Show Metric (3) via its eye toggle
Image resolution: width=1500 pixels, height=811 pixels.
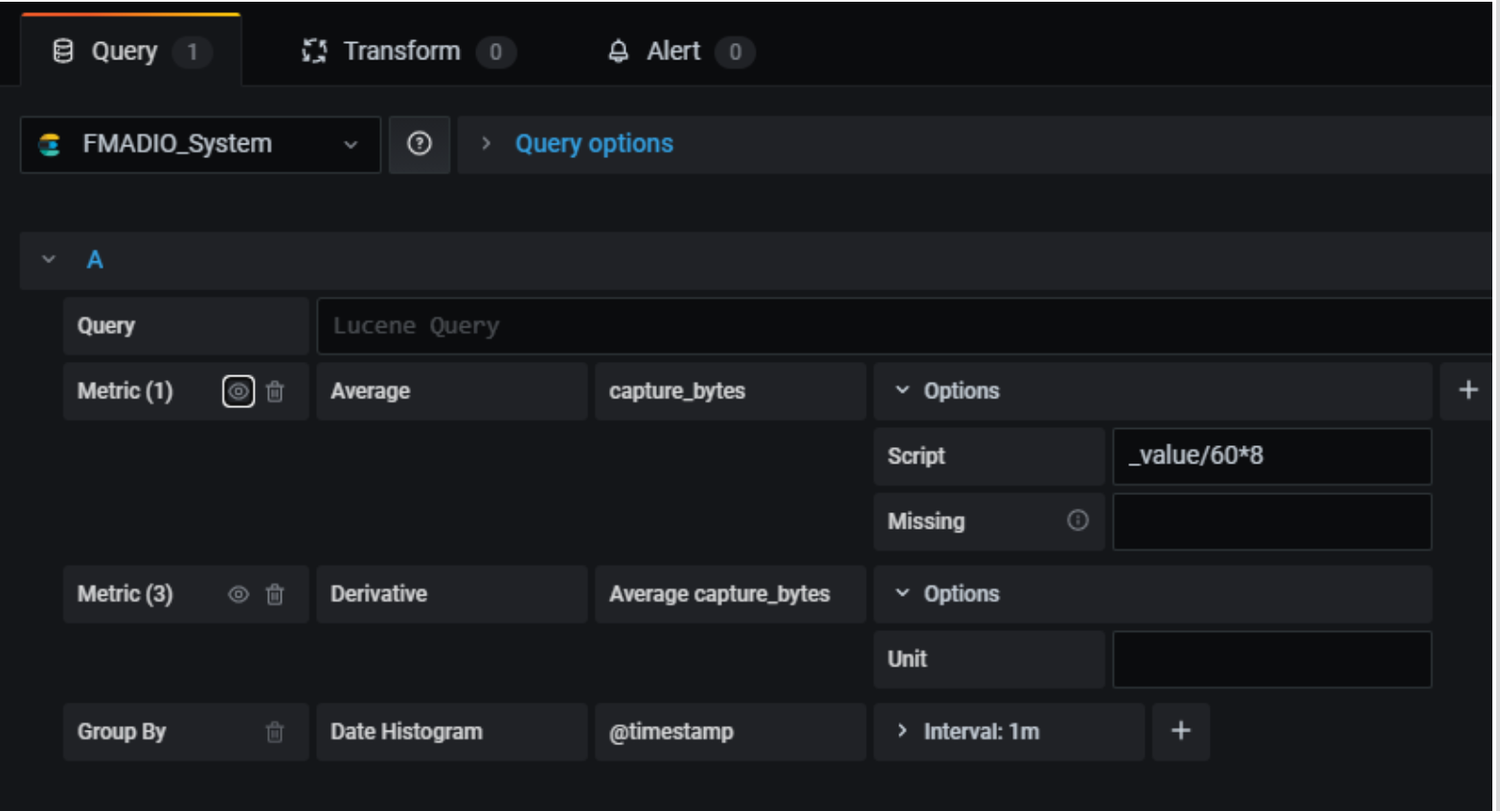(x=238, y=594)
